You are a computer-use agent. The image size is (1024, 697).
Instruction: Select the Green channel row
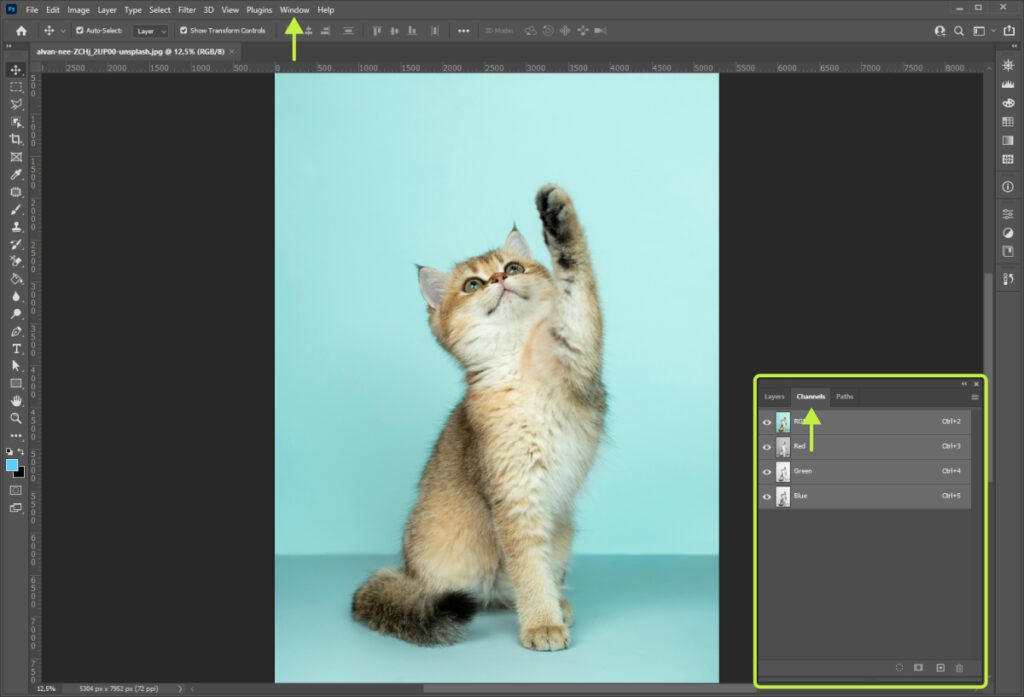[865, 472]
